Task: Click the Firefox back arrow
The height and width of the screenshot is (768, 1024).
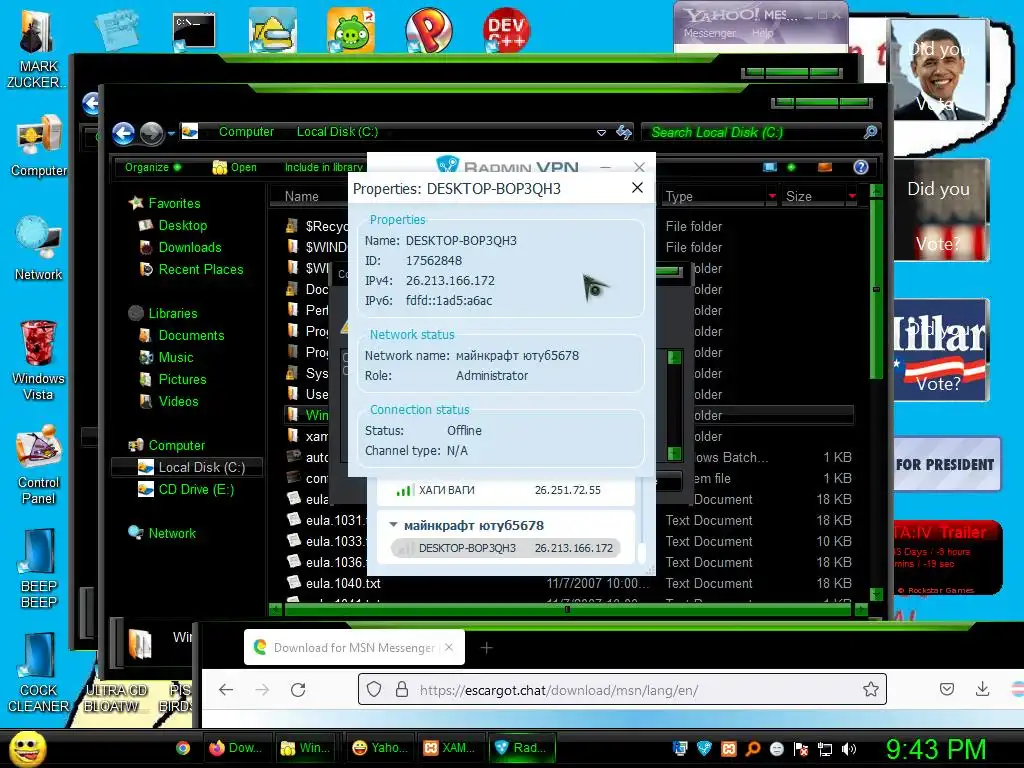Action: pos(226,690)
